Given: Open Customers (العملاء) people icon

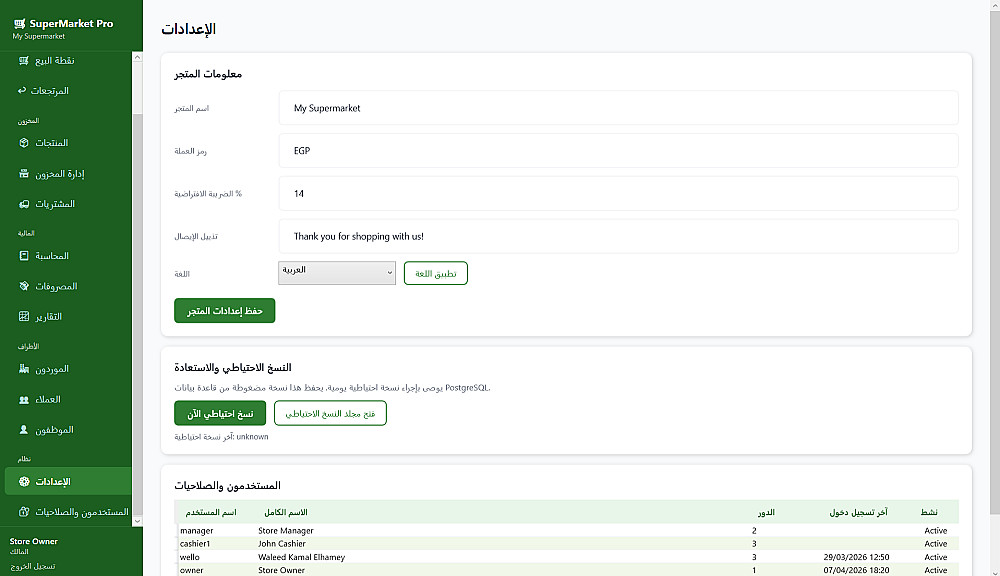Looking at the screenshot, I should click(x=24, y=400).
